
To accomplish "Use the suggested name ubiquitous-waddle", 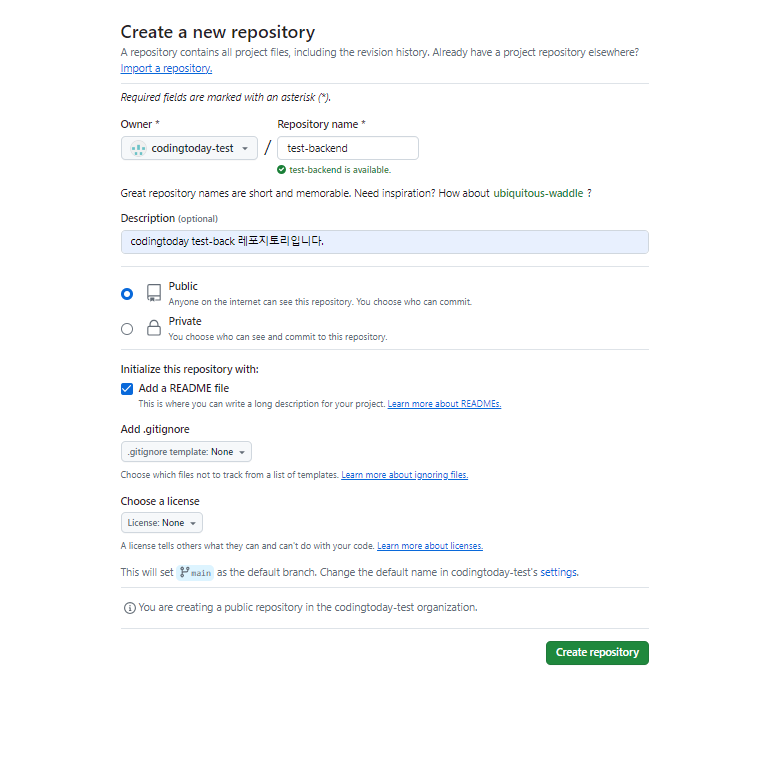I will pyautogui.click(x=538, y=193).
